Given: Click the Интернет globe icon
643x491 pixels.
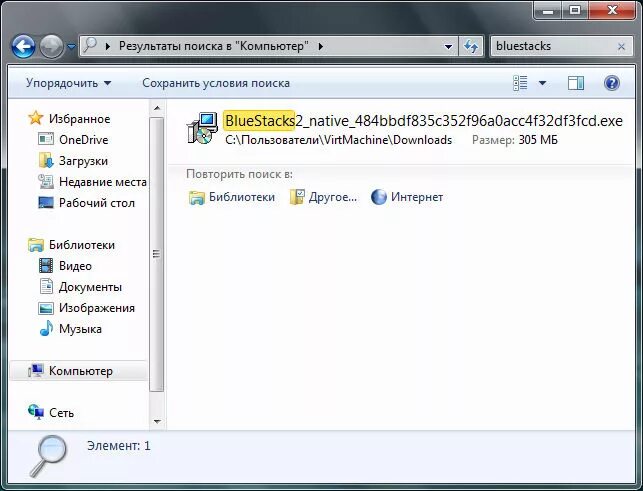Looking at the screenshot, I should click(x=379, y=197).
